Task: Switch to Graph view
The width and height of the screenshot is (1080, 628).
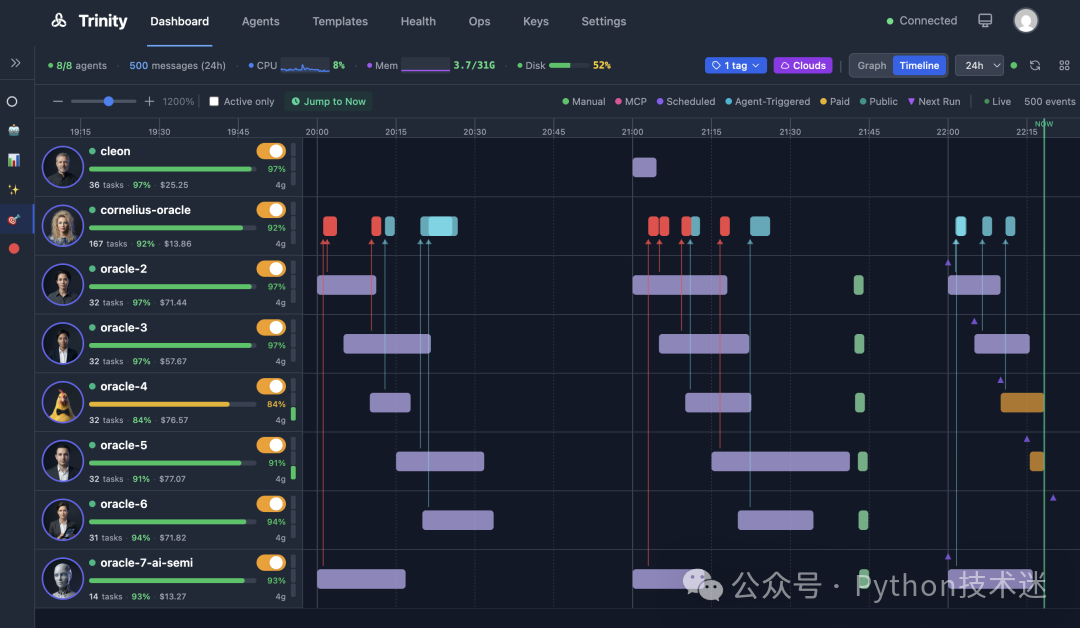Action: [x=871, y=65]
